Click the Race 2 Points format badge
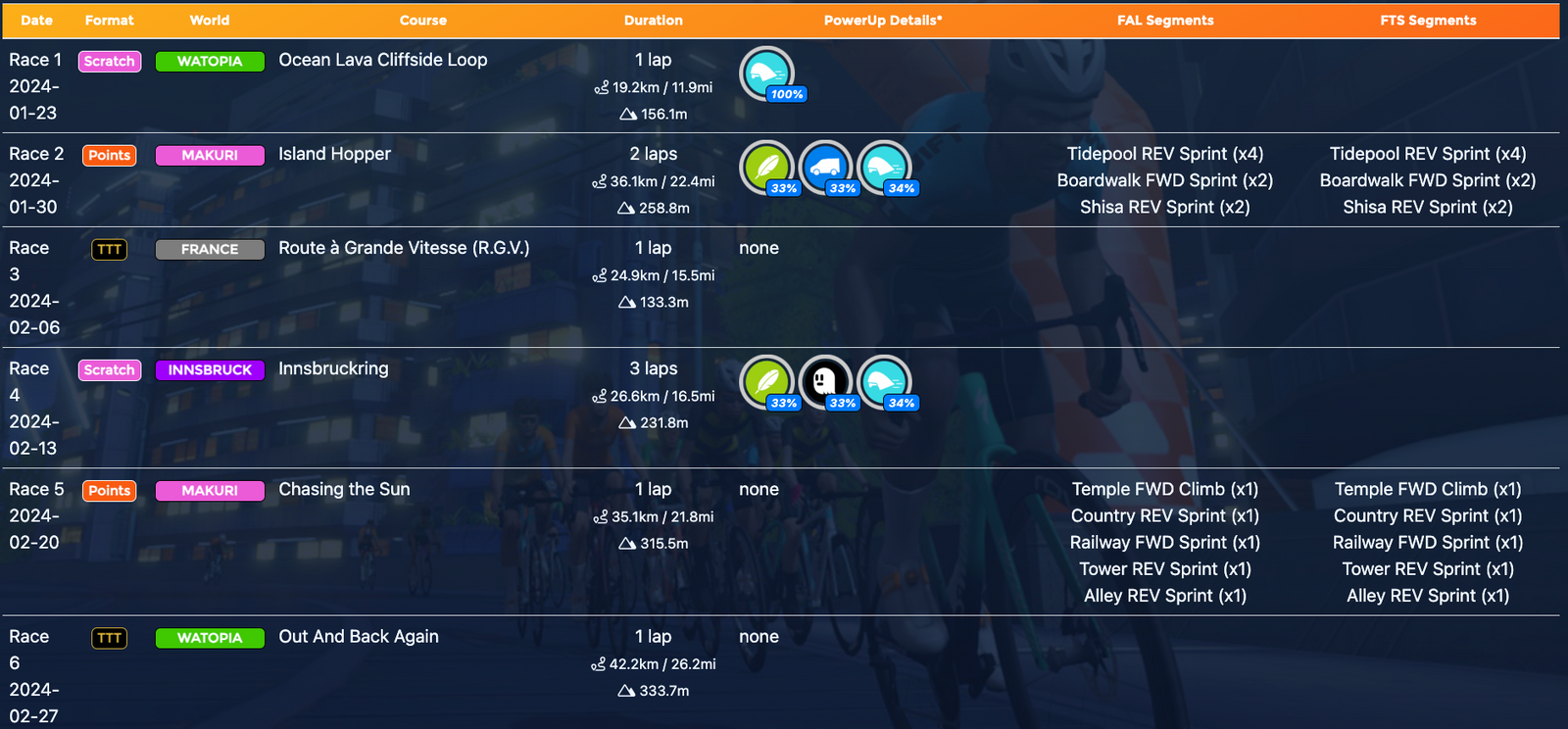 pos(110,155)
